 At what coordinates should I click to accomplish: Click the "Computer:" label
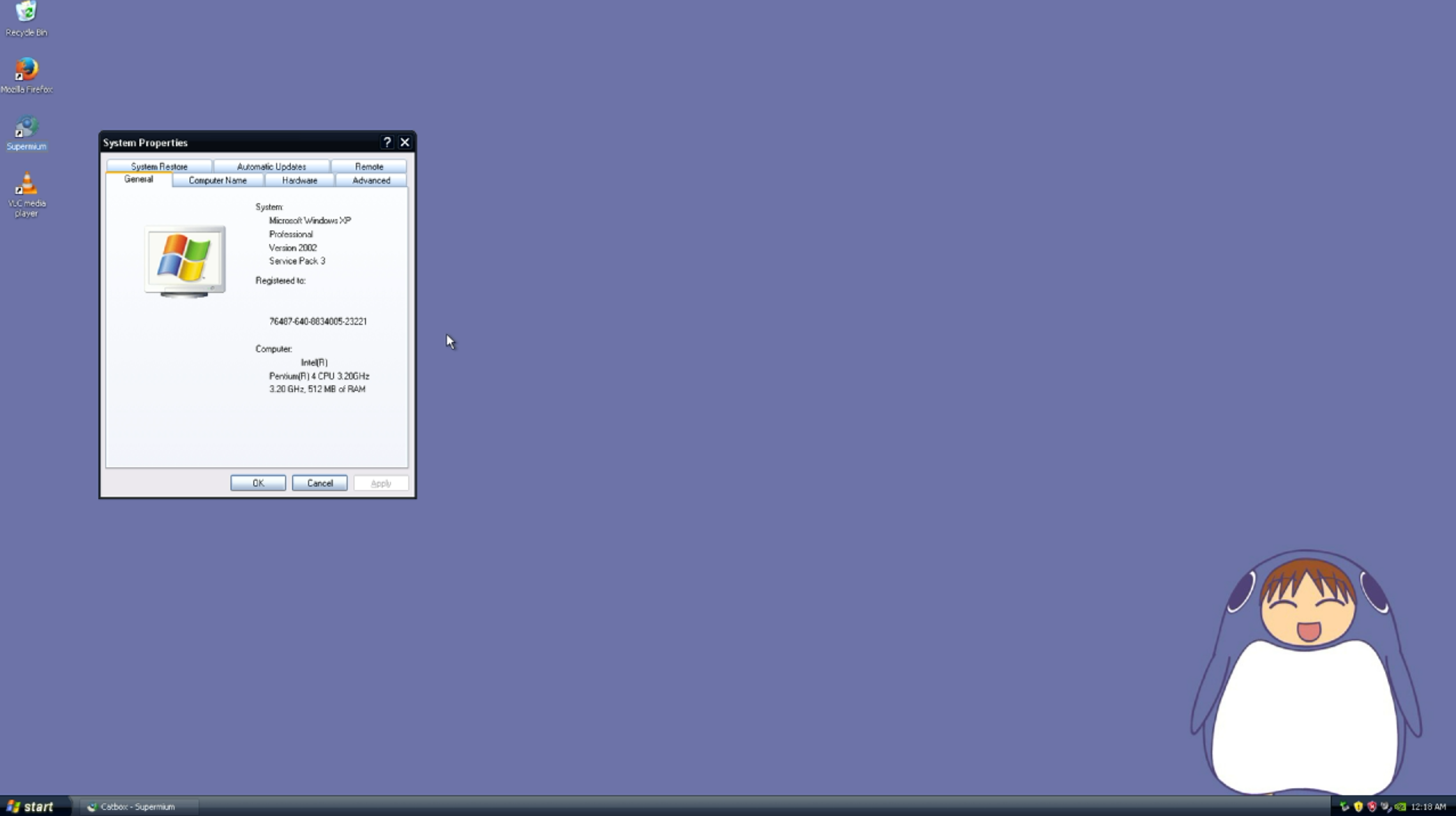click(x=274, y=348)
